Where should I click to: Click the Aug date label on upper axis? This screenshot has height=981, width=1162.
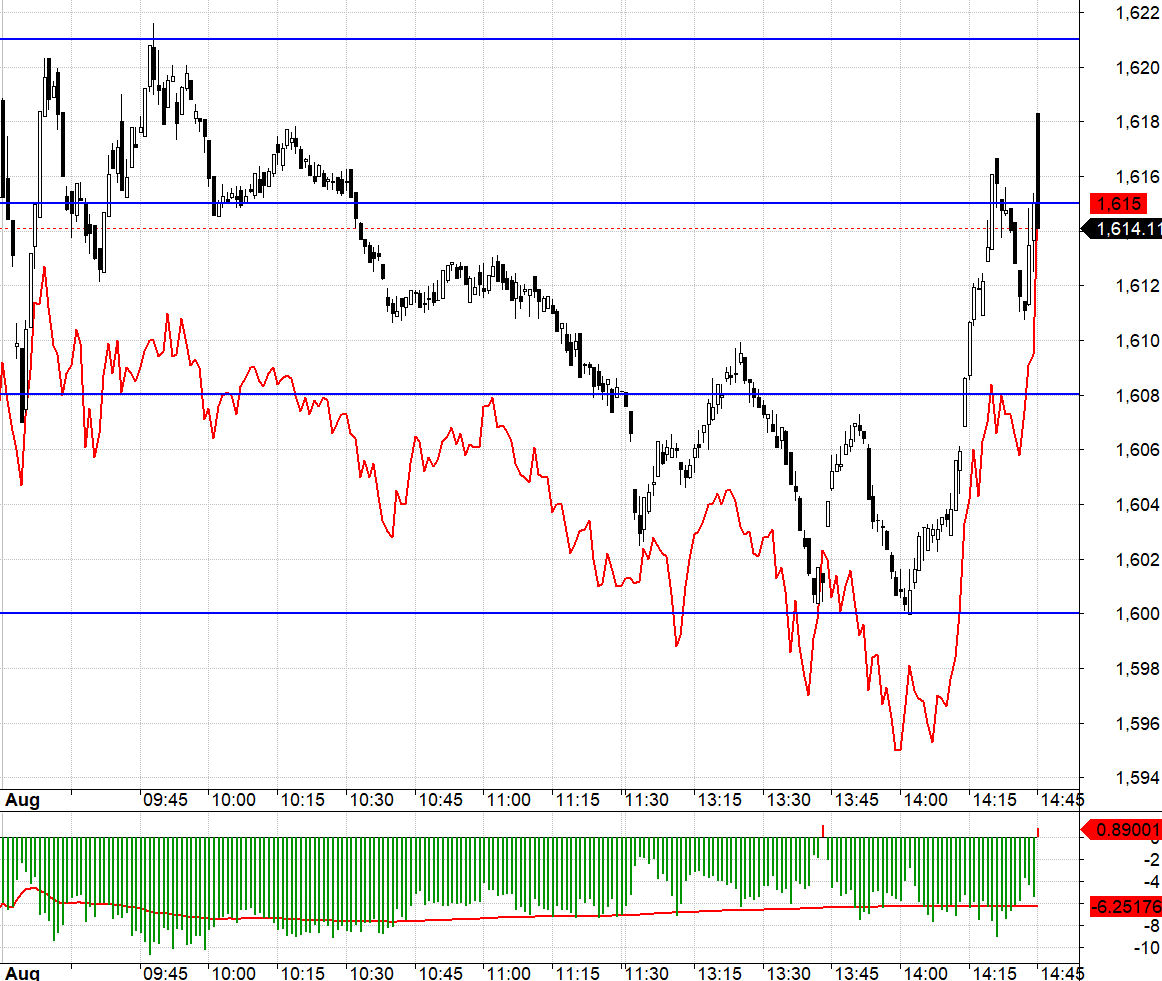click(x=22, y=800)
